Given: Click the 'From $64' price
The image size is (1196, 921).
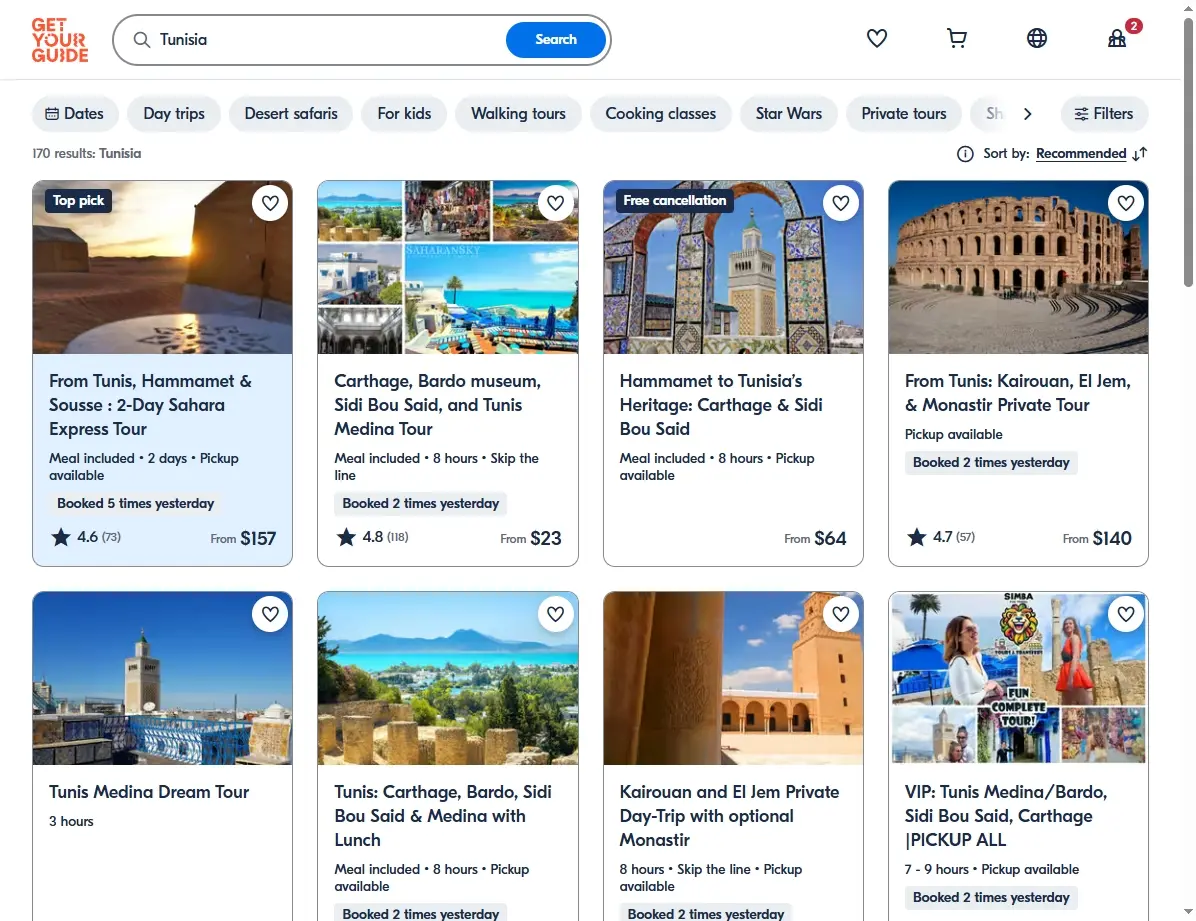Looking at the screenshot, I should pos(815,539).
